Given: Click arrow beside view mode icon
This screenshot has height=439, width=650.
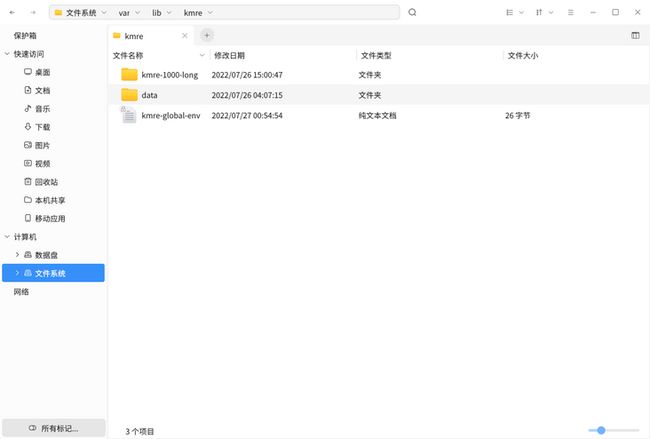Looking at the screenshot, I should (521, 12).
